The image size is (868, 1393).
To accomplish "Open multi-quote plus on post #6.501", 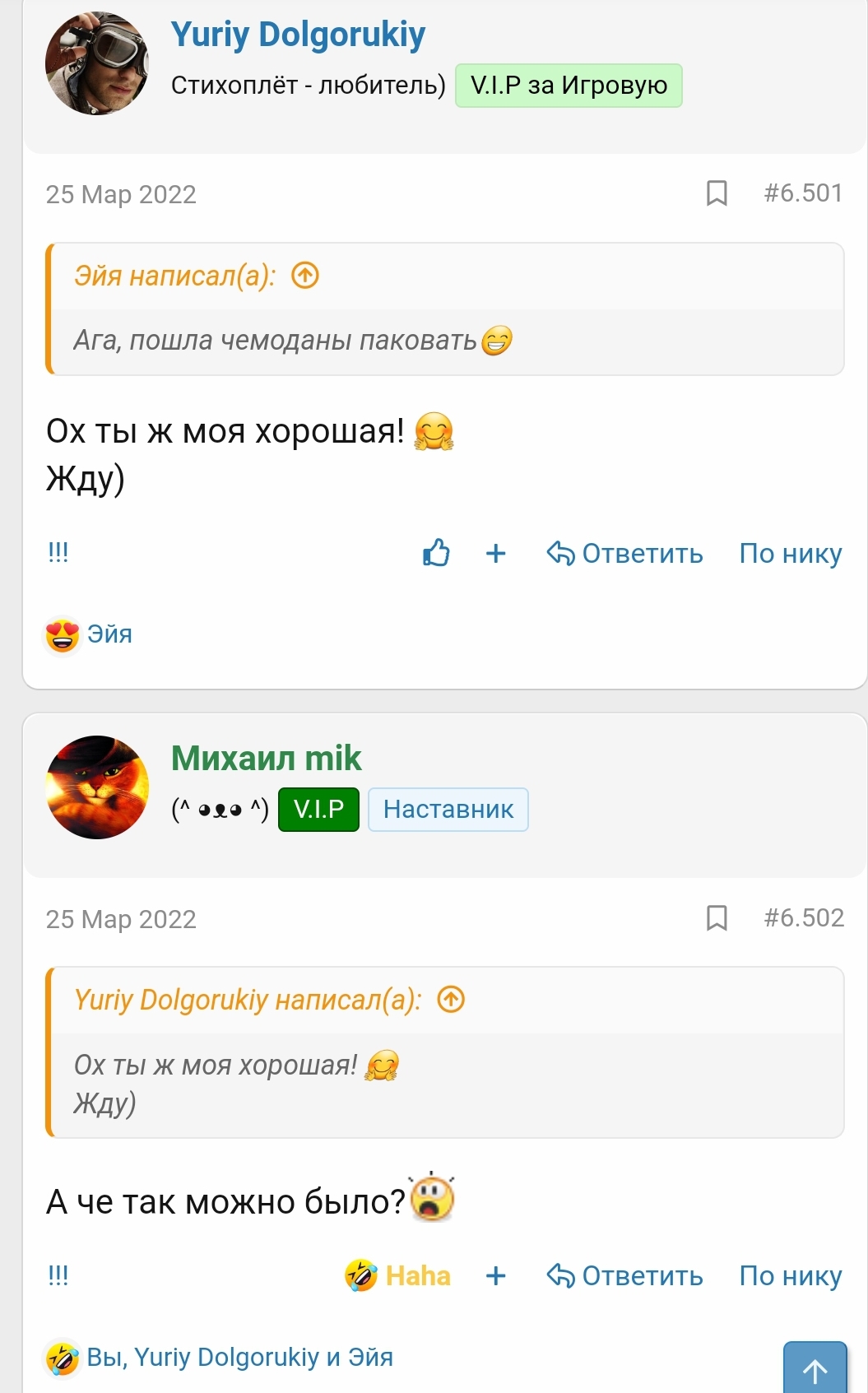I will tap(495, 553).
